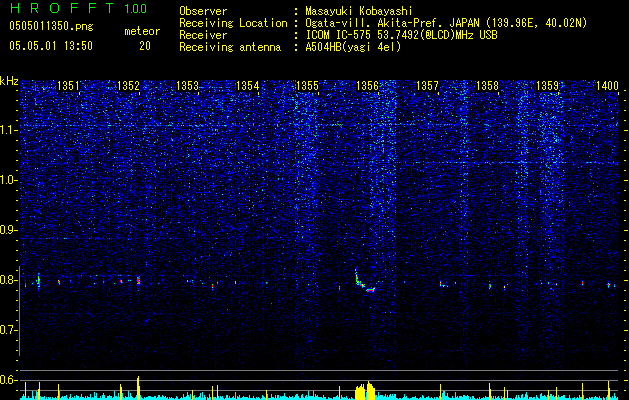Click the ICOM IC-575 receiver details
Image resolution: width=629 pixels, height=400 pixels.
pos(402,35)
